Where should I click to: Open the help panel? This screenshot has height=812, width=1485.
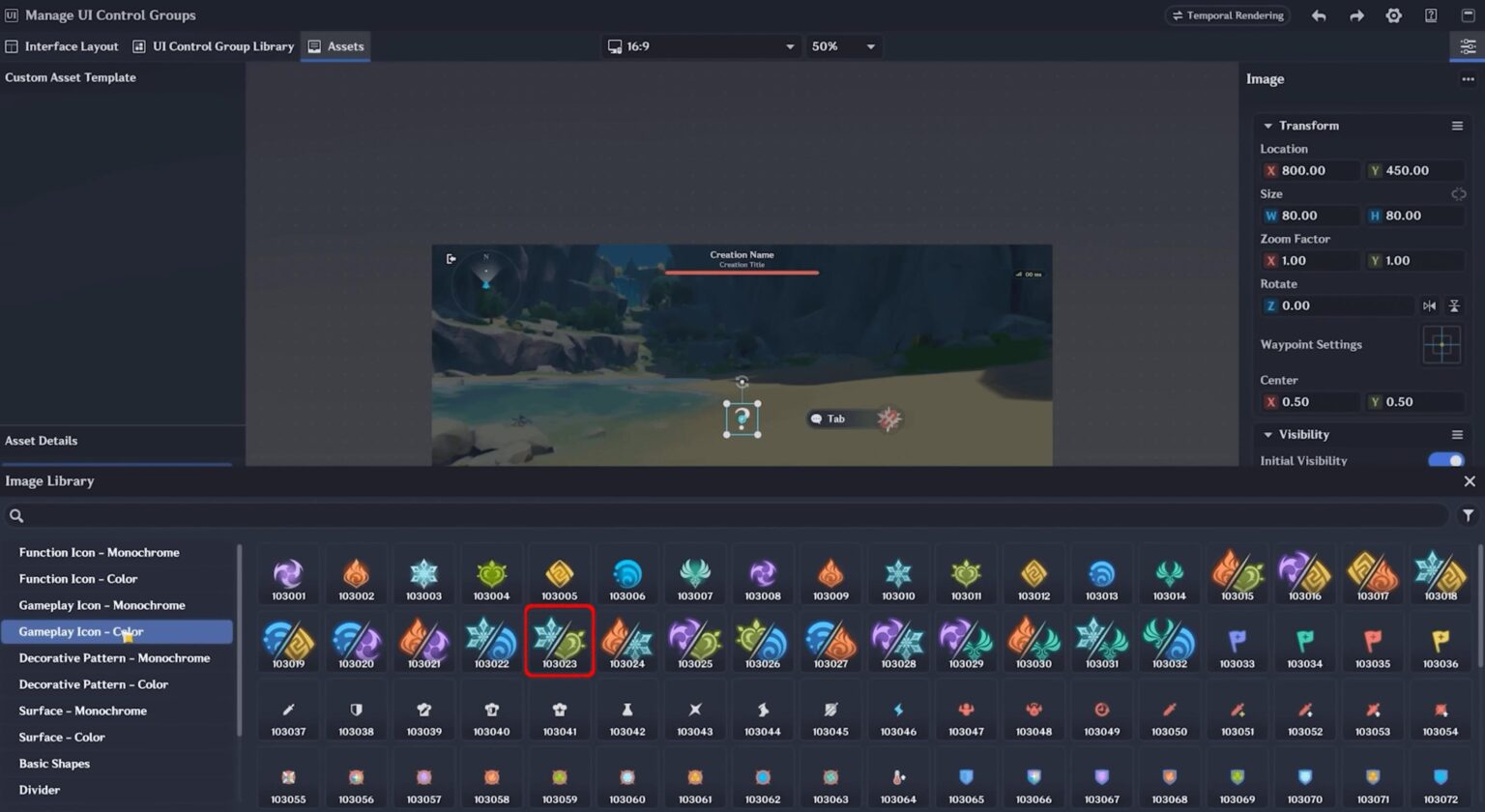[1429, 15]
